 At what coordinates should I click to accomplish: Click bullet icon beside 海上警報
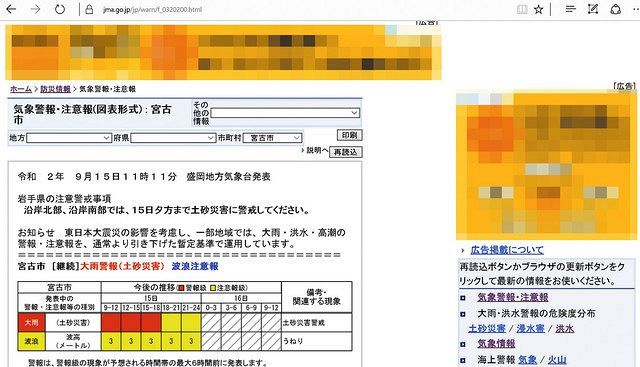pyautogui.click(x=463, y=360)
